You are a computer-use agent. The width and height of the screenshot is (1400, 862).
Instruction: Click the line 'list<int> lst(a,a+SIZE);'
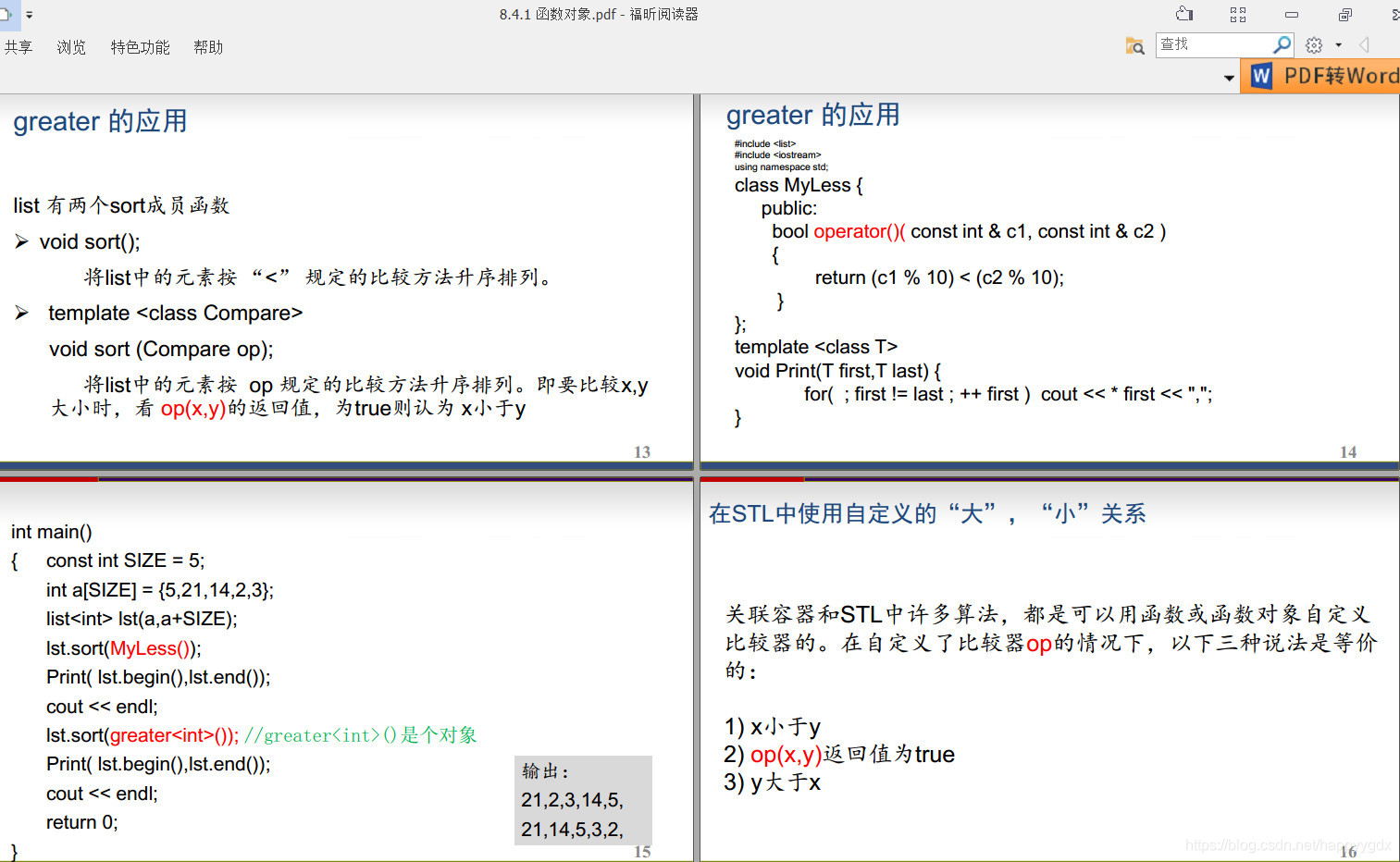pyautogui.click(x=142, y=619)
